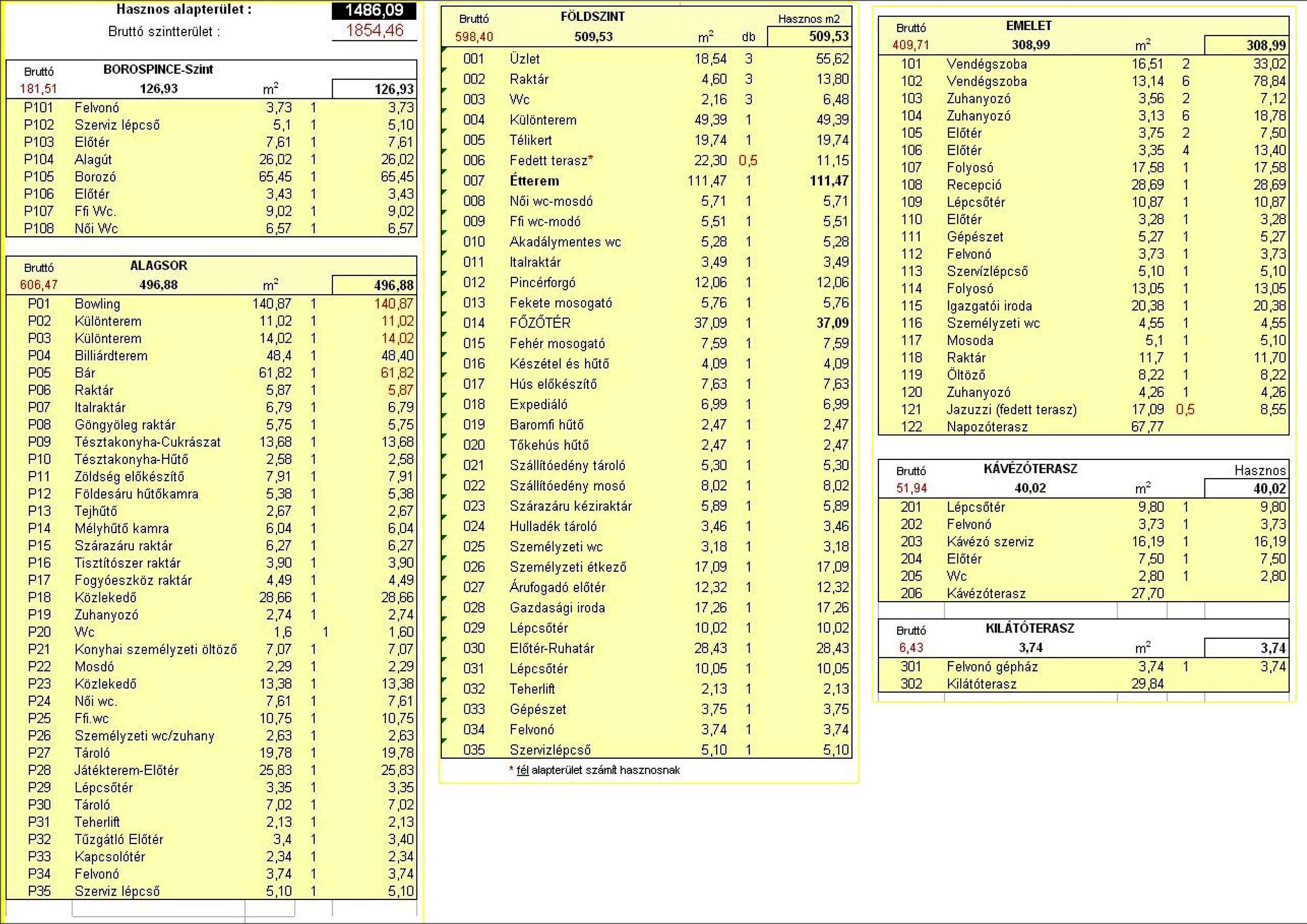The image size is (1307, 924).
Task: Click the P14 Mélyhűtő kamra cell
Action: pyautogui.click(x=122, y=528)
